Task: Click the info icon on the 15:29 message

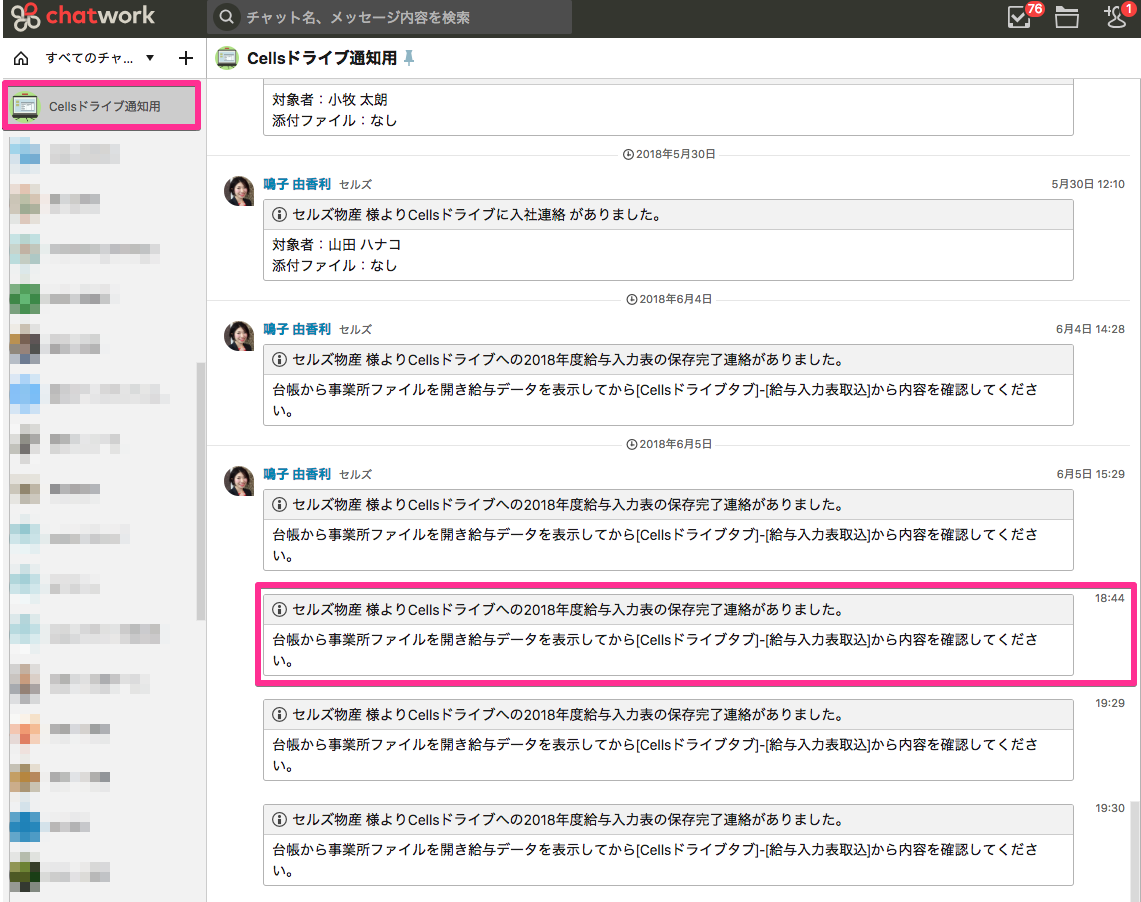Action: [x=279, y=504]
